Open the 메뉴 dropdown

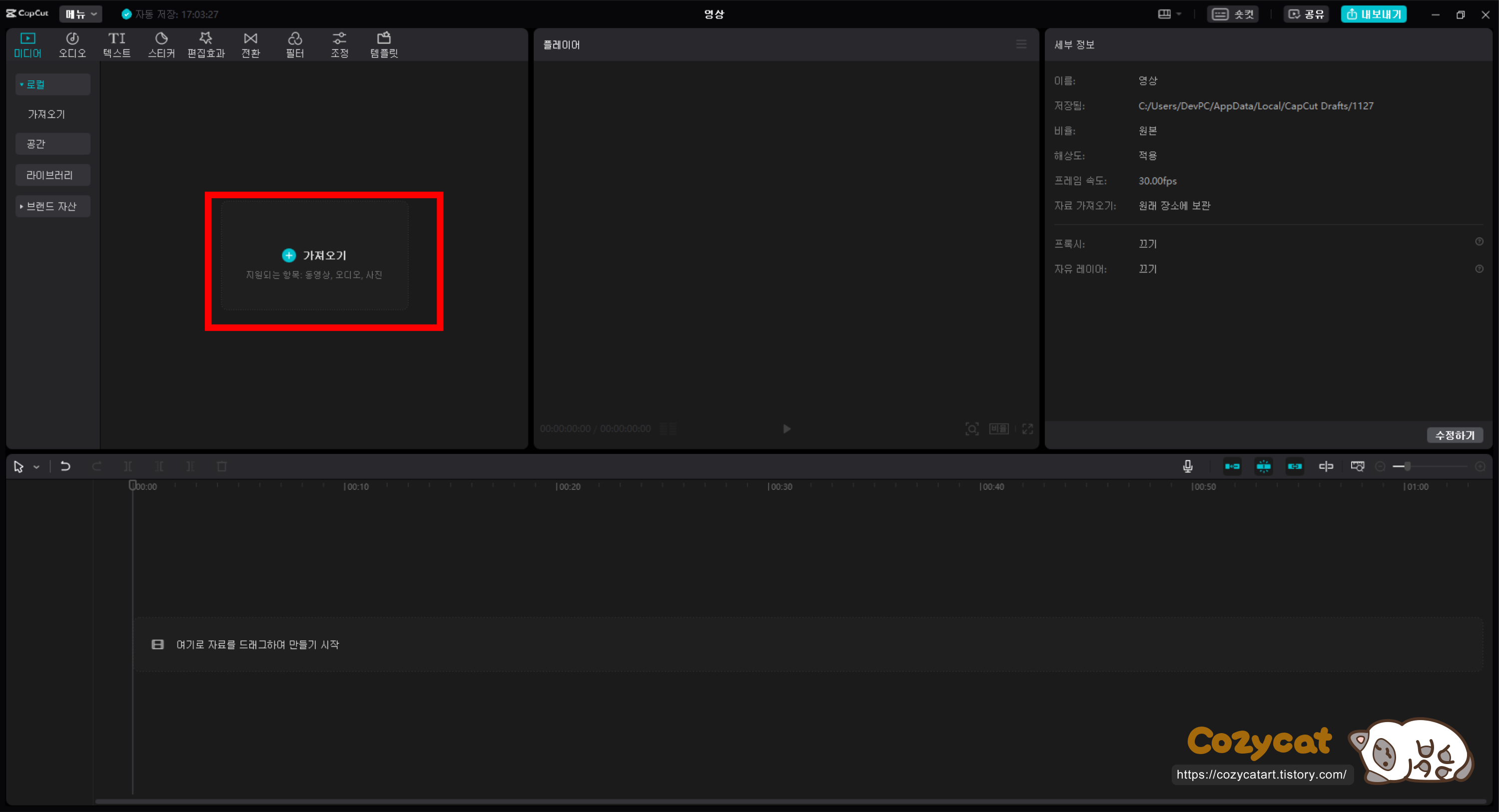pyautogui.click(x=80, y=14)
